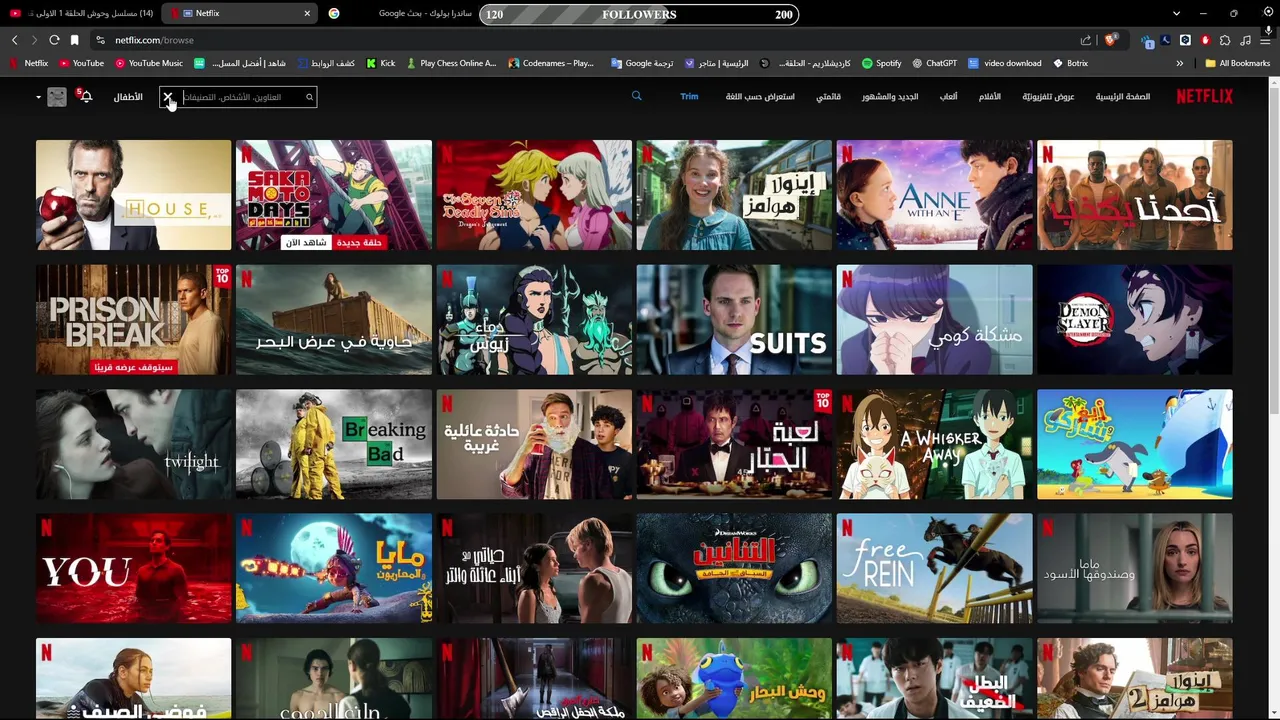
Task: Open the Suits thumbnail
Action: pyautogui.click(x=734, y=320)
